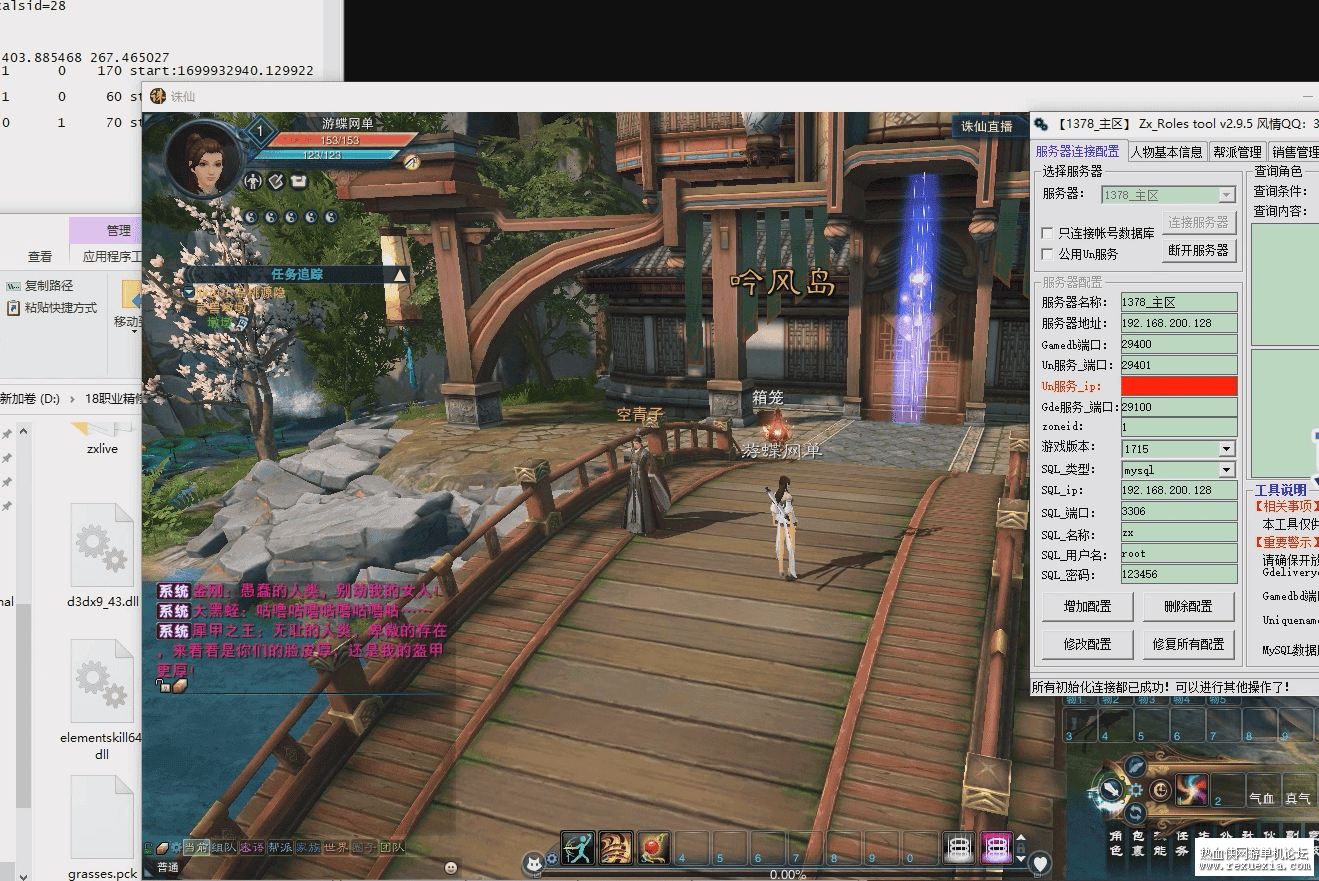
Task: Click the 服务器地址 input field
Action: pos(1179,323)
